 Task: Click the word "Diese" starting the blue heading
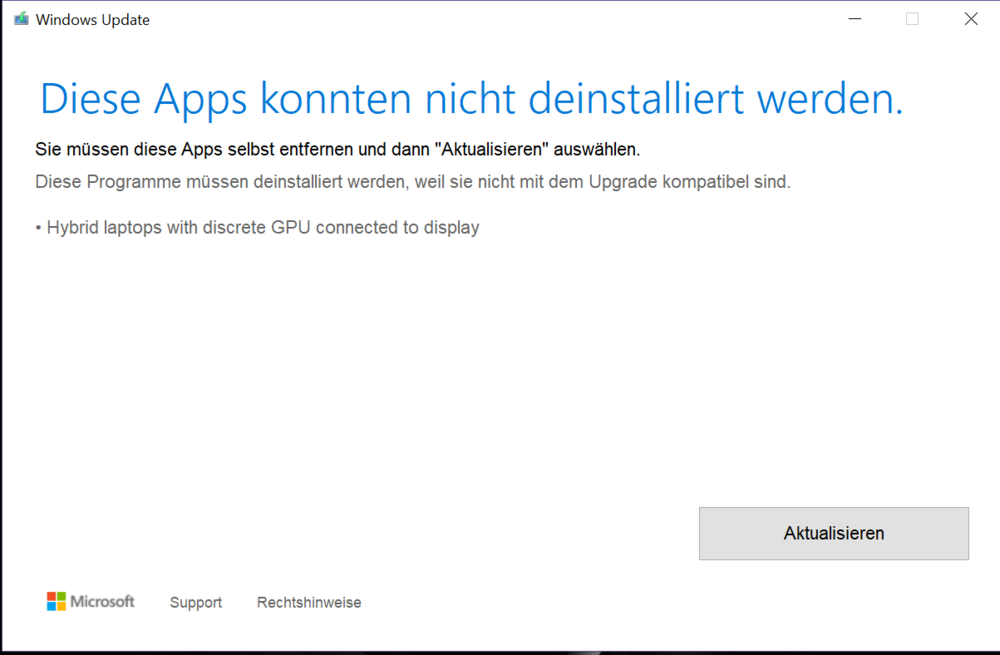94,99
